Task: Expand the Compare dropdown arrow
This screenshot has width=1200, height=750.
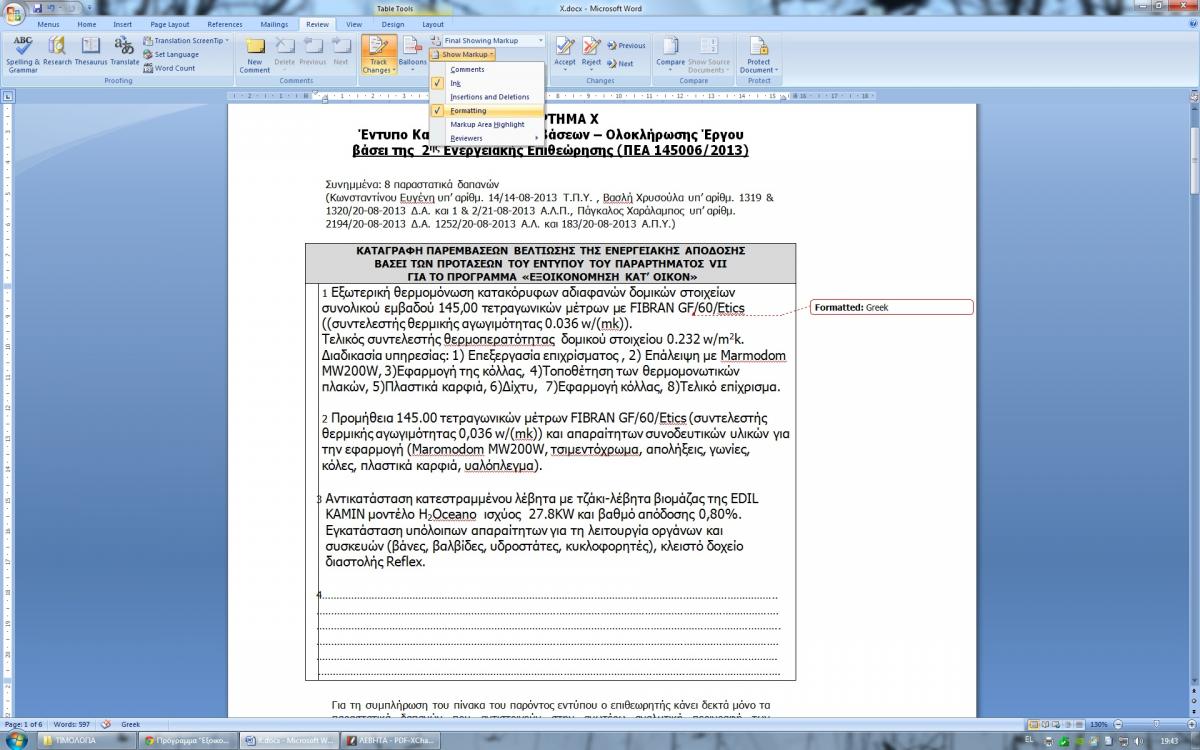Action: coord(671,70)
